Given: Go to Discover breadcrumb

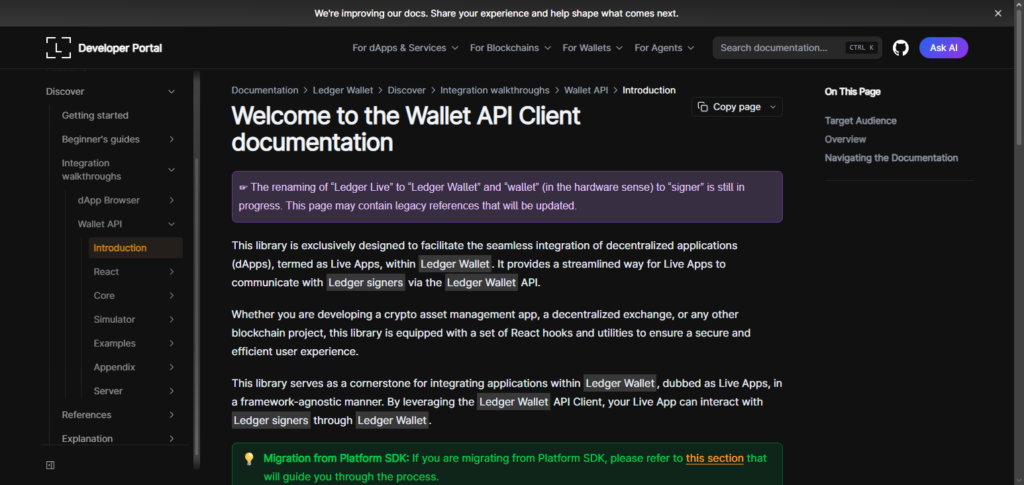Looking at the screenshot, I should point(406,90).
